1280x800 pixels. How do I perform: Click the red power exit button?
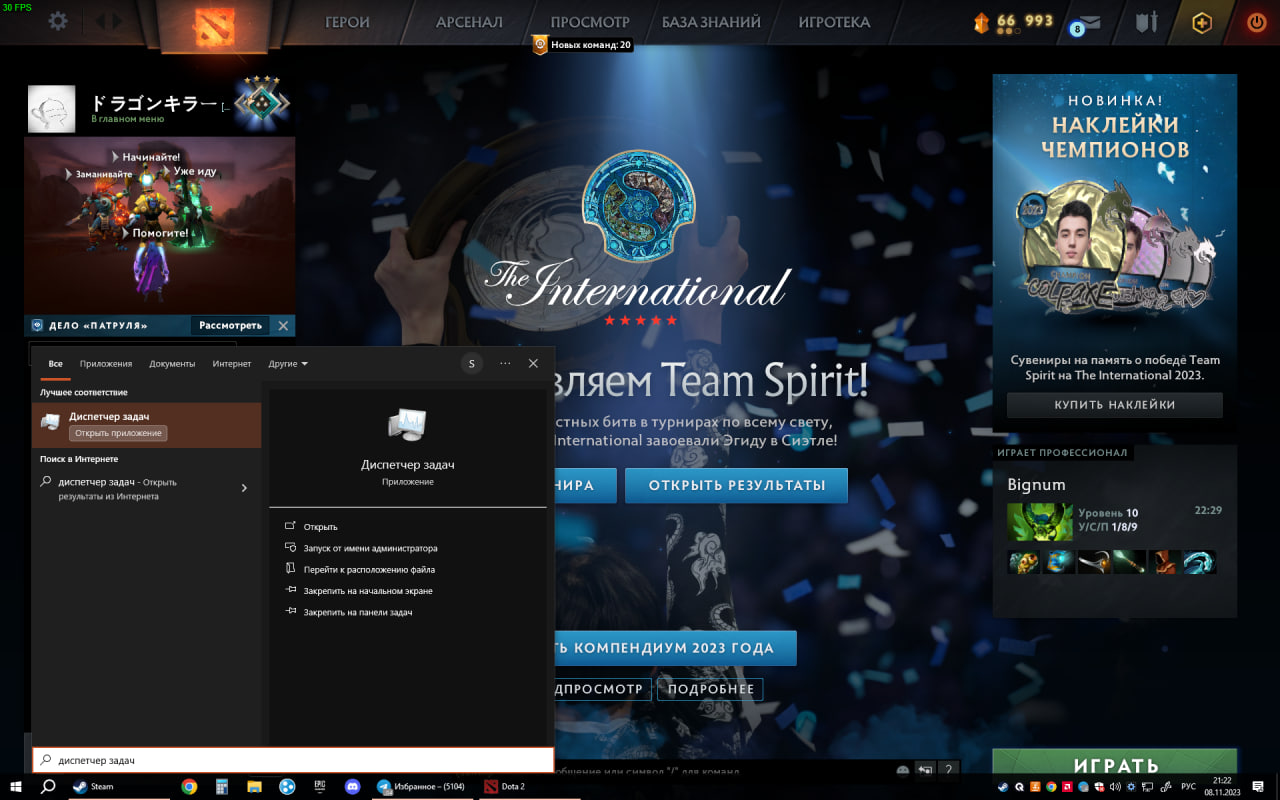(1257, 22)
